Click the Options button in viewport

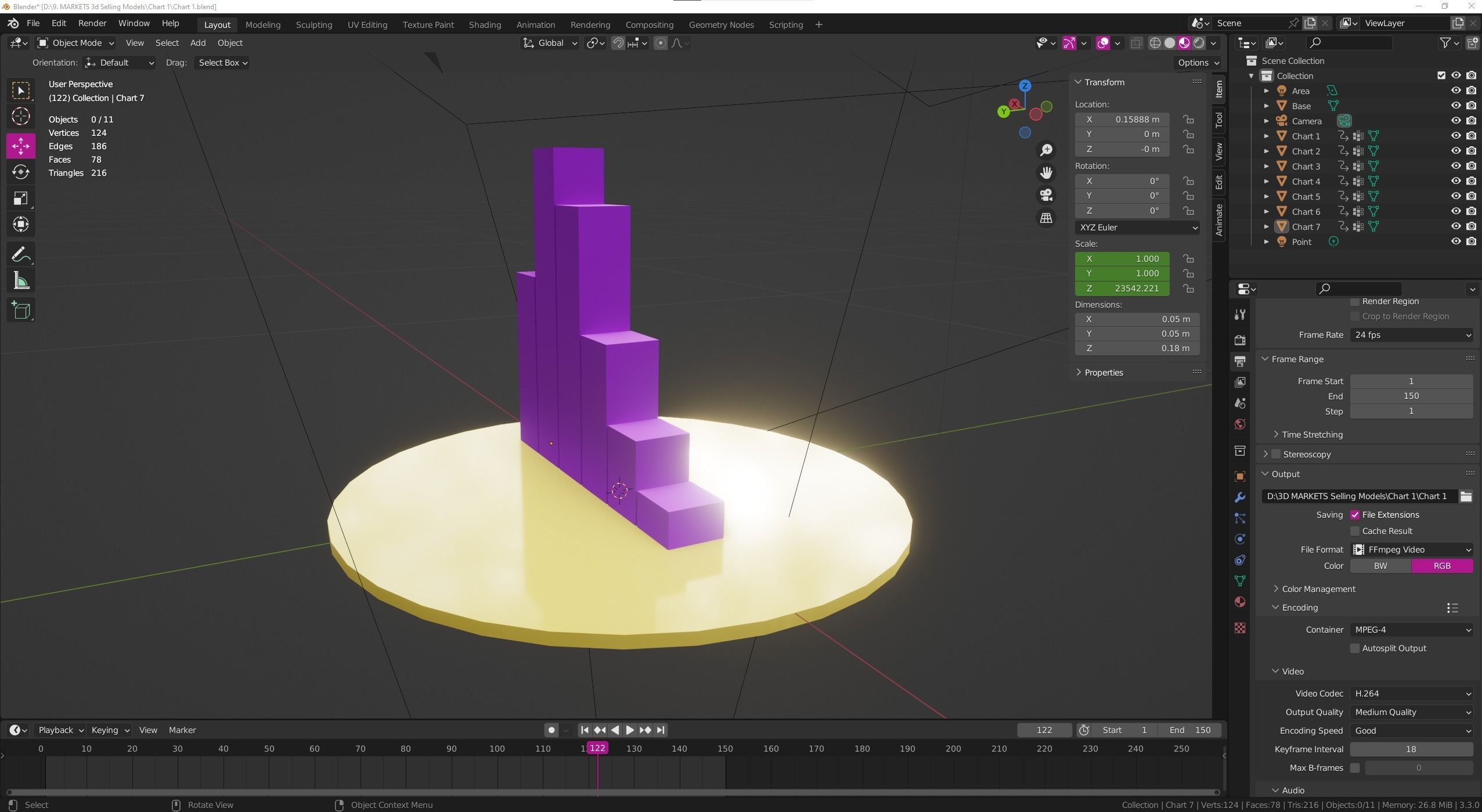(1198, 63)
